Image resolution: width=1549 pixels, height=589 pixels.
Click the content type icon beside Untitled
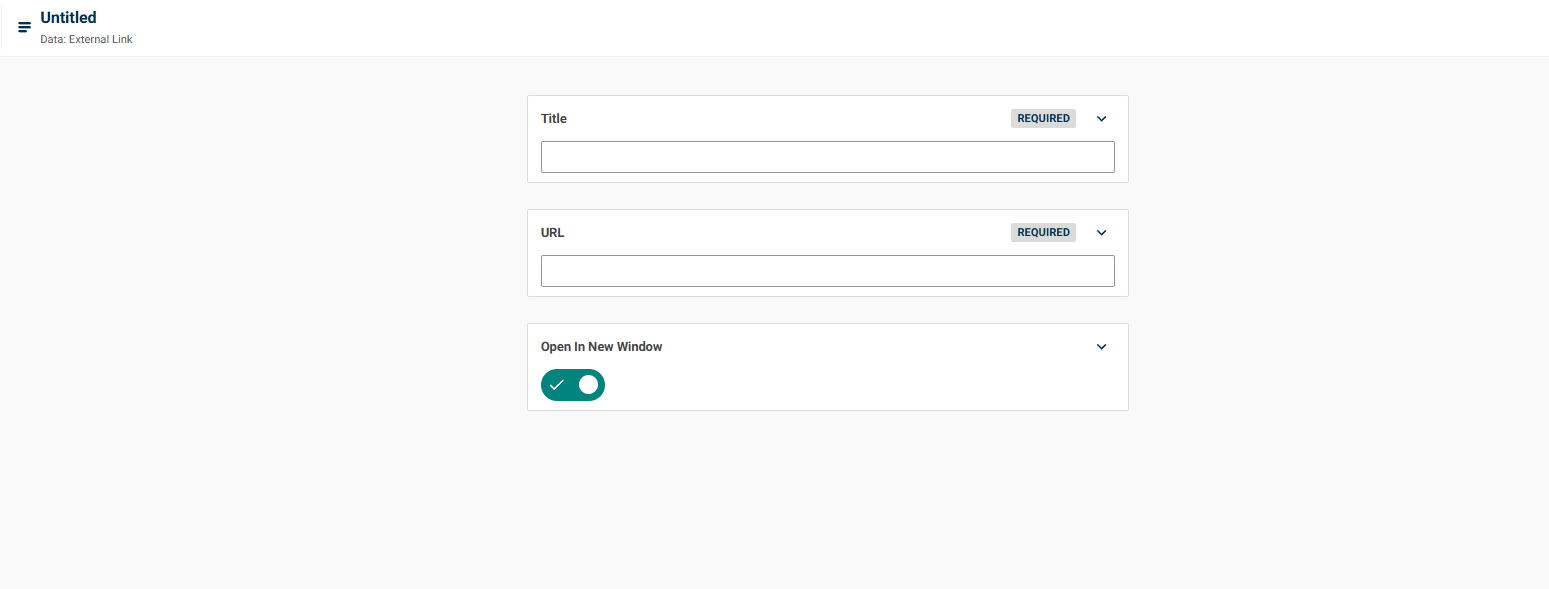point(25,27)
